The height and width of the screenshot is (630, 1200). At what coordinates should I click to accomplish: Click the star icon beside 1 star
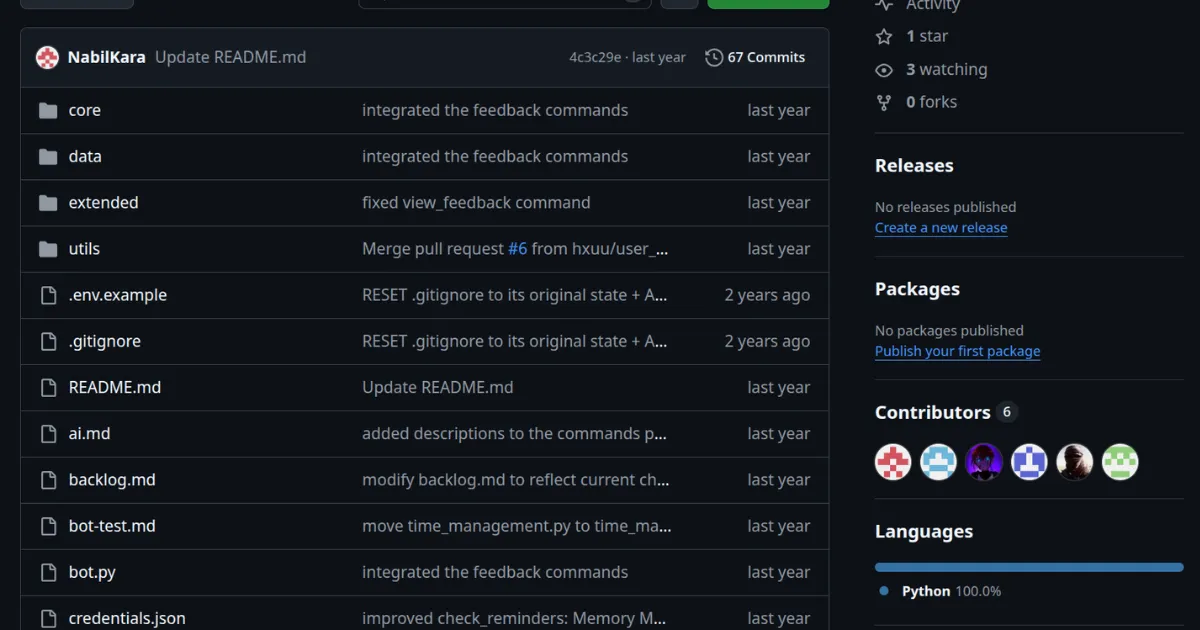[x=884, y=36]
